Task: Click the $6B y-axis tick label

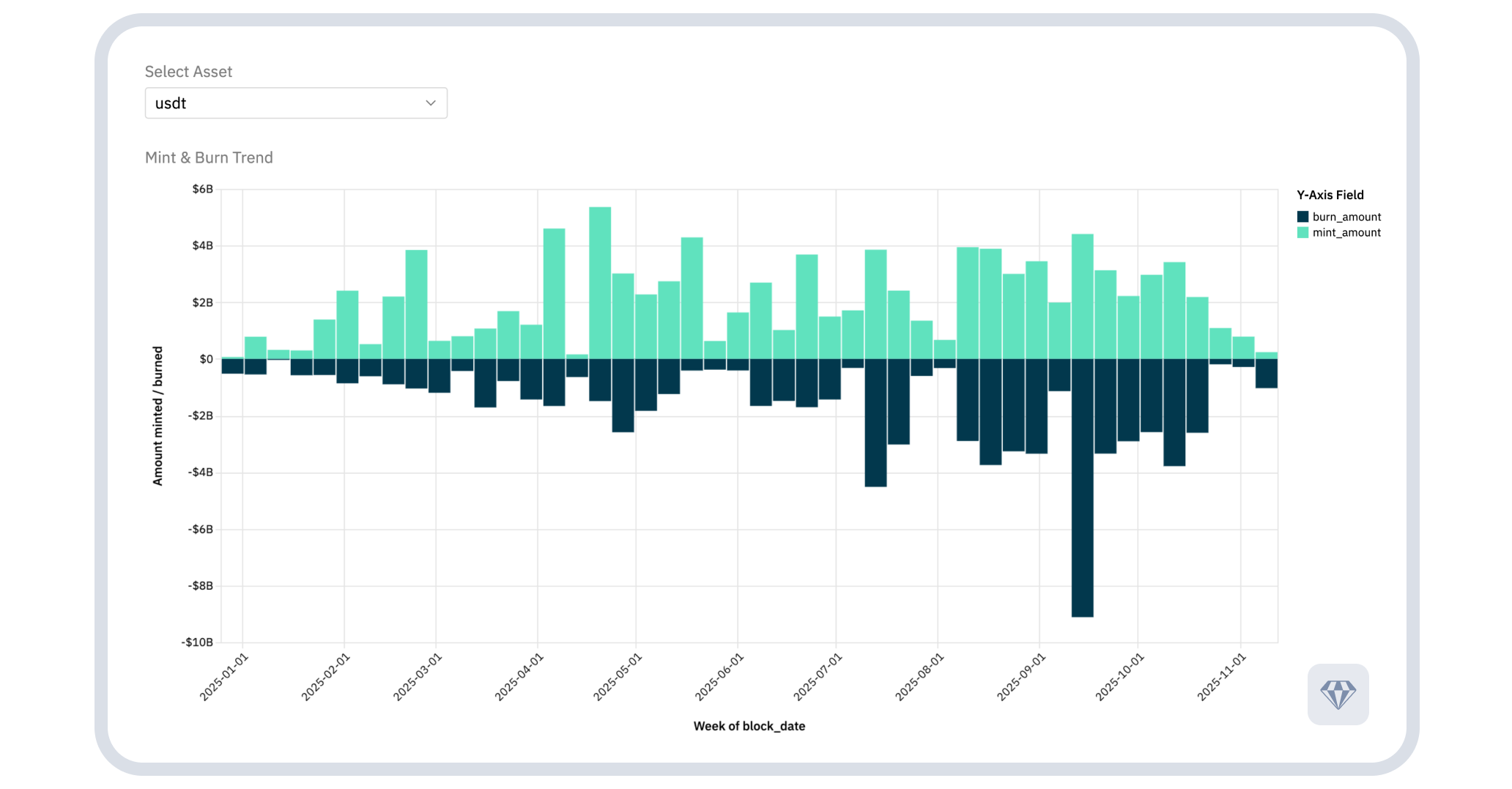Action: pyautogui.click(x=202, y=189)
